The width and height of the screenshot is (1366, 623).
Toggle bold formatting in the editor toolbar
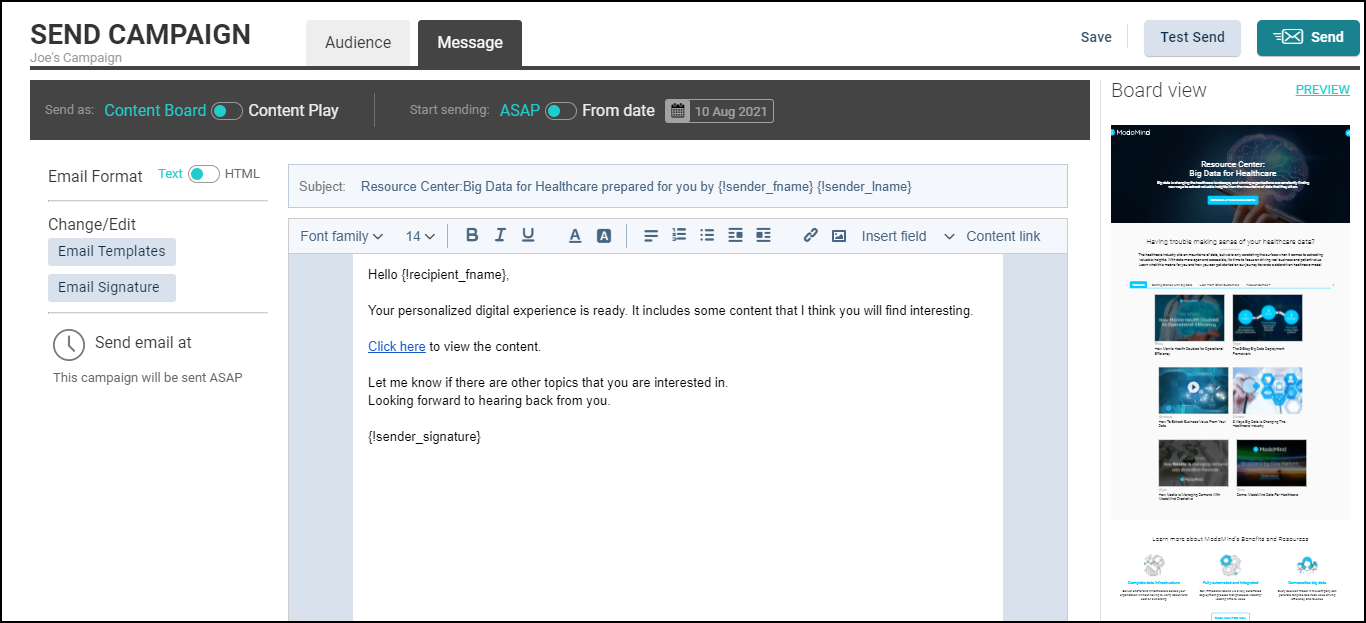coord(472,236)
